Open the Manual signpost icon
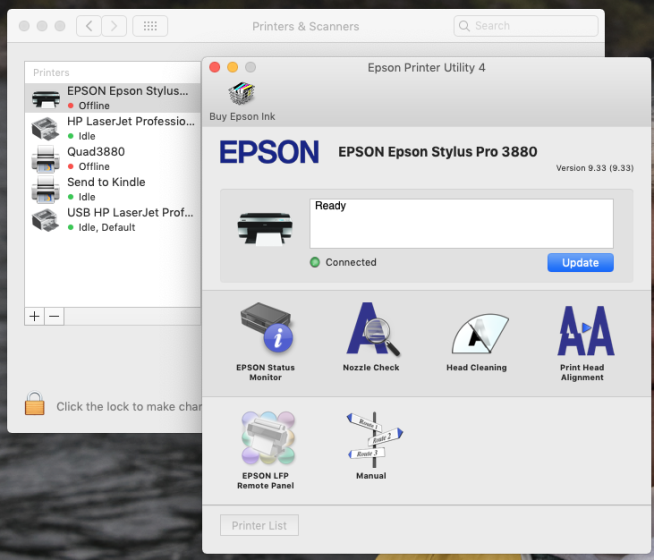The height and width of the screenshot is (560, 654). pyautogui.click(x=371, y=438)
